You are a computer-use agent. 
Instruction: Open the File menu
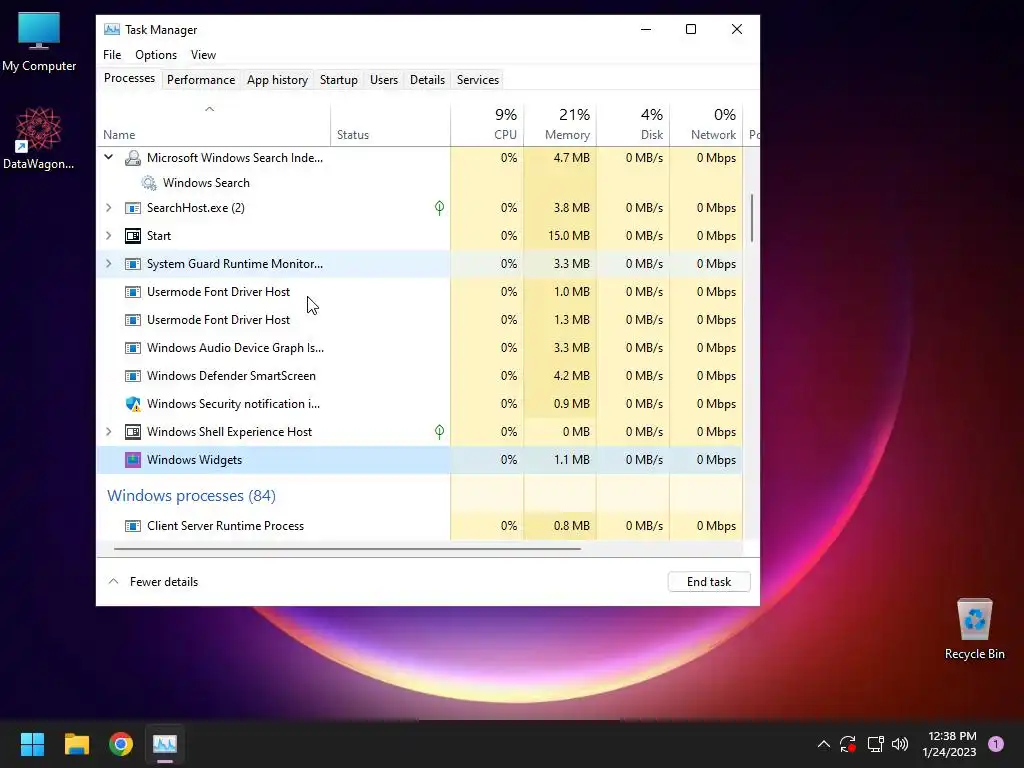click(x=112, y=55)
